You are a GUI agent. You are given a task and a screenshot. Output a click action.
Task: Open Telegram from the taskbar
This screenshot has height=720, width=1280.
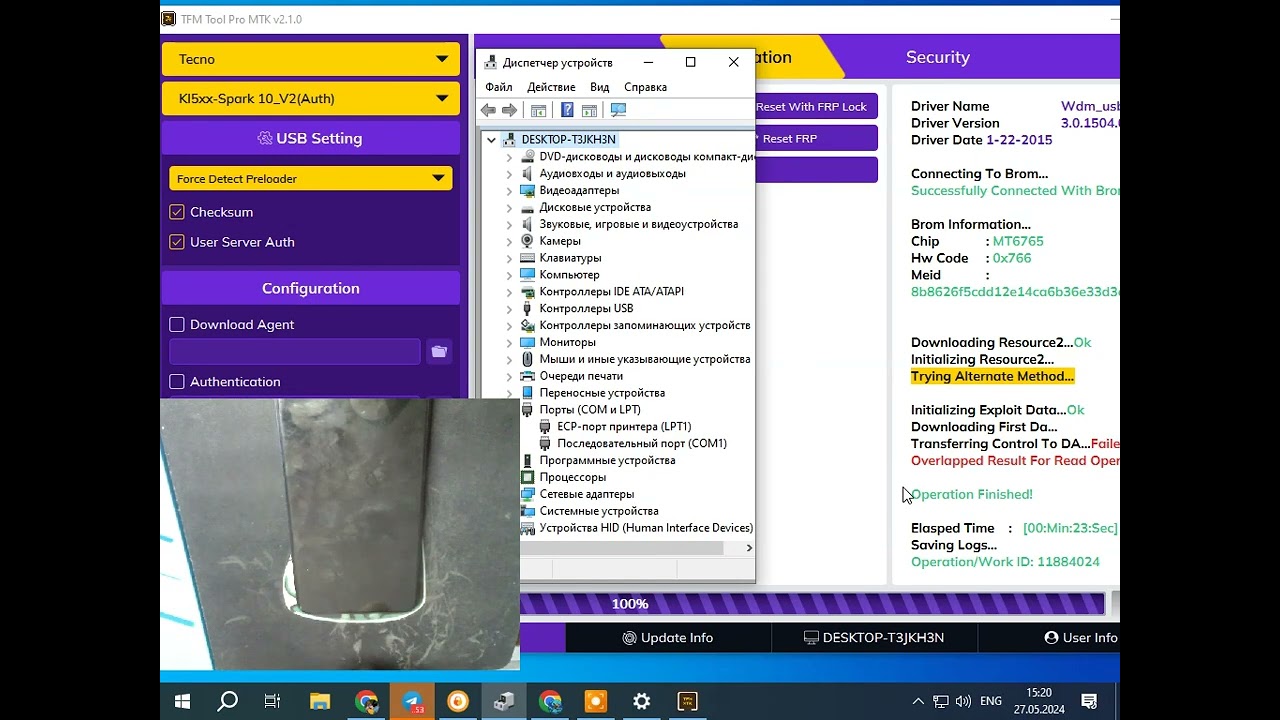coord(412,701)
